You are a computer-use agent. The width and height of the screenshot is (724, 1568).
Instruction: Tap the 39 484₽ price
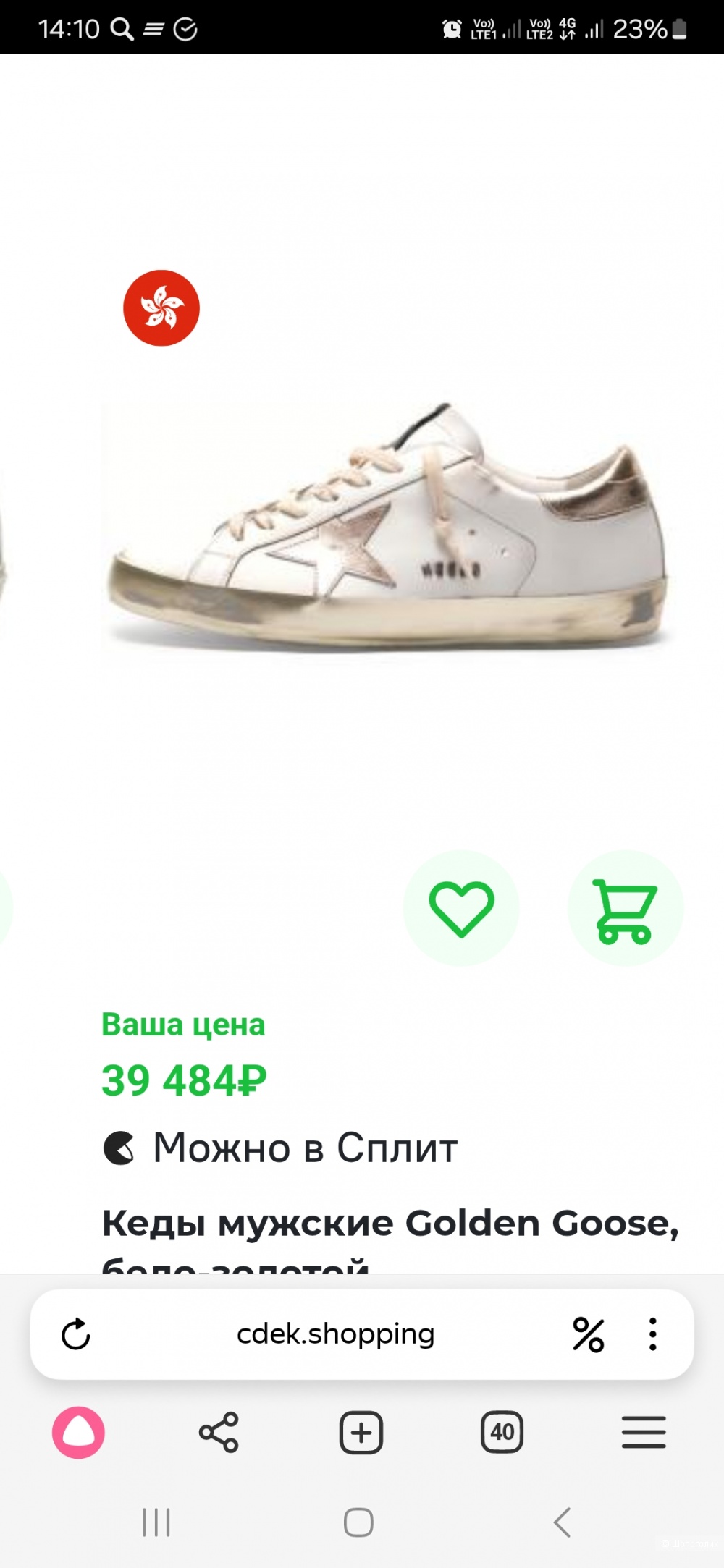click(x=184, y=1081)
